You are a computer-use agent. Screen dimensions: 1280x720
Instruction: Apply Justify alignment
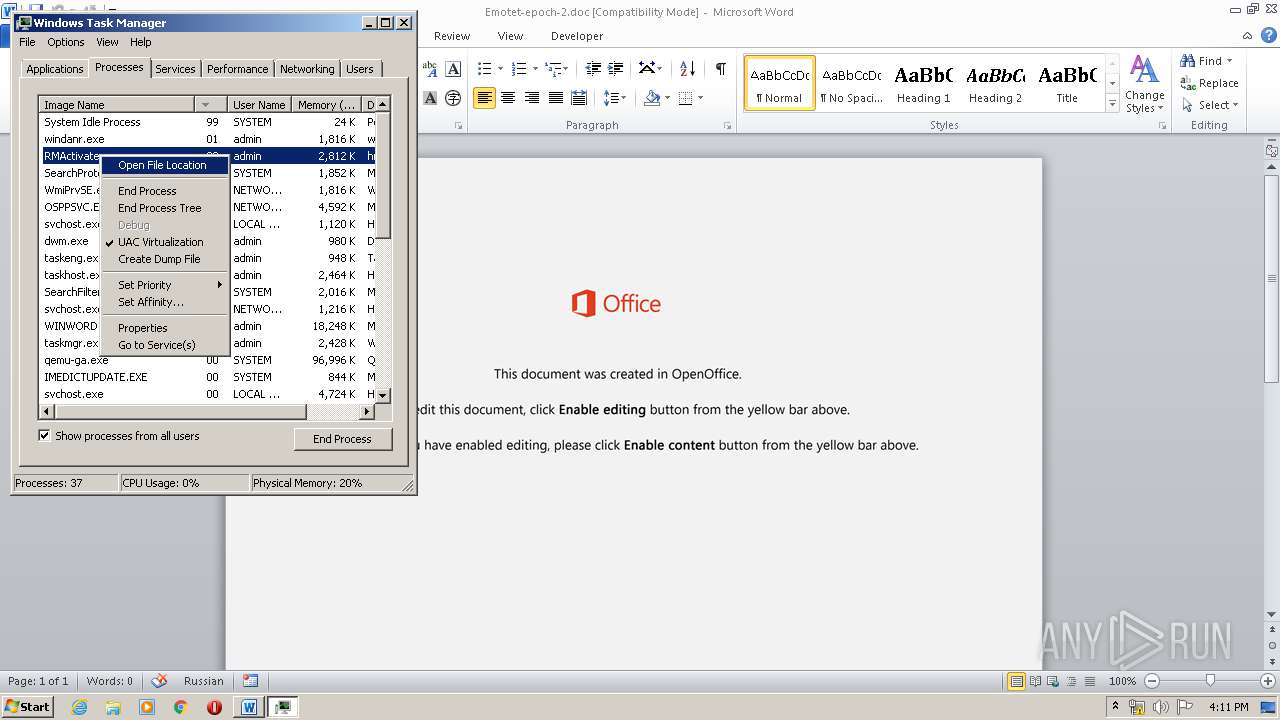(556, 98)
